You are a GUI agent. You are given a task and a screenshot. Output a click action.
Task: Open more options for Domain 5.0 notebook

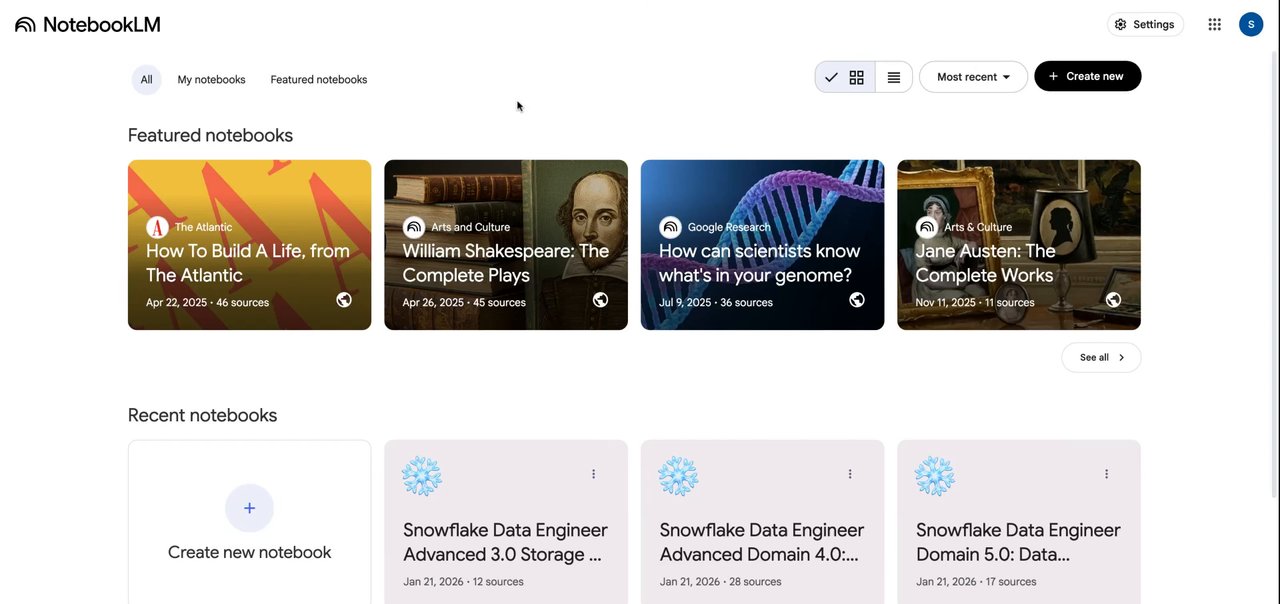[1106, 474]
